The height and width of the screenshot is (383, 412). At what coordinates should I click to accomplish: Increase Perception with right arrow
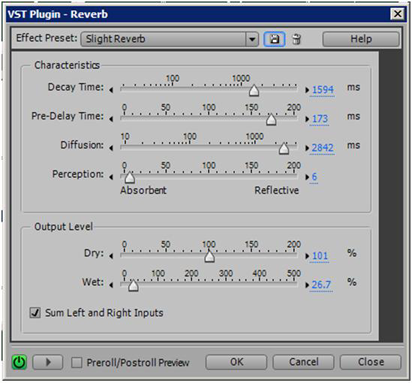click(x=307, y=177)
